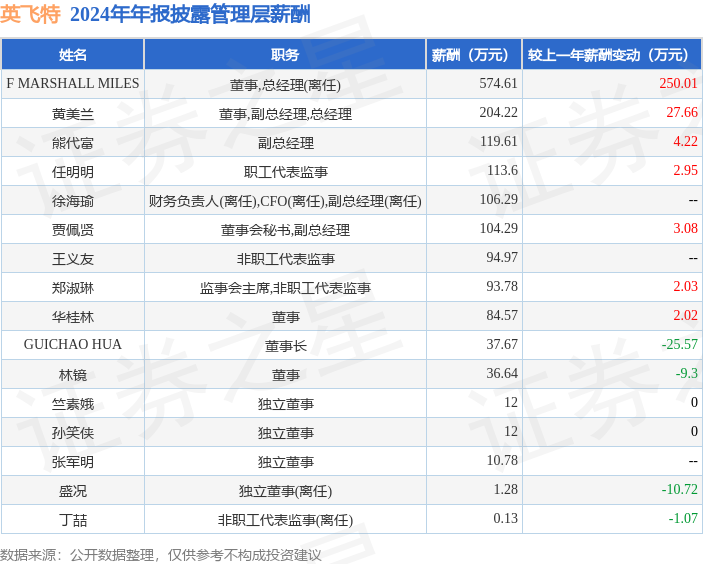Image resolution: width=703 pixels, height=564 pixels.
Task: Click change value 3.08
Action: 686,228
